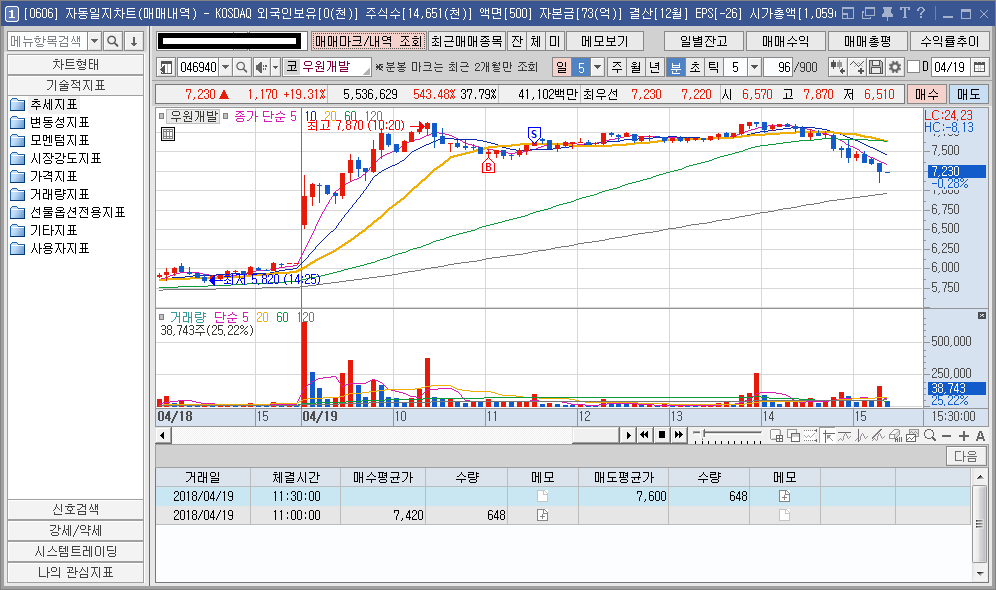996x590 pixels.
Task: Click the 매매수익 button
Action: pyautogui.click(x=786, y=41)
